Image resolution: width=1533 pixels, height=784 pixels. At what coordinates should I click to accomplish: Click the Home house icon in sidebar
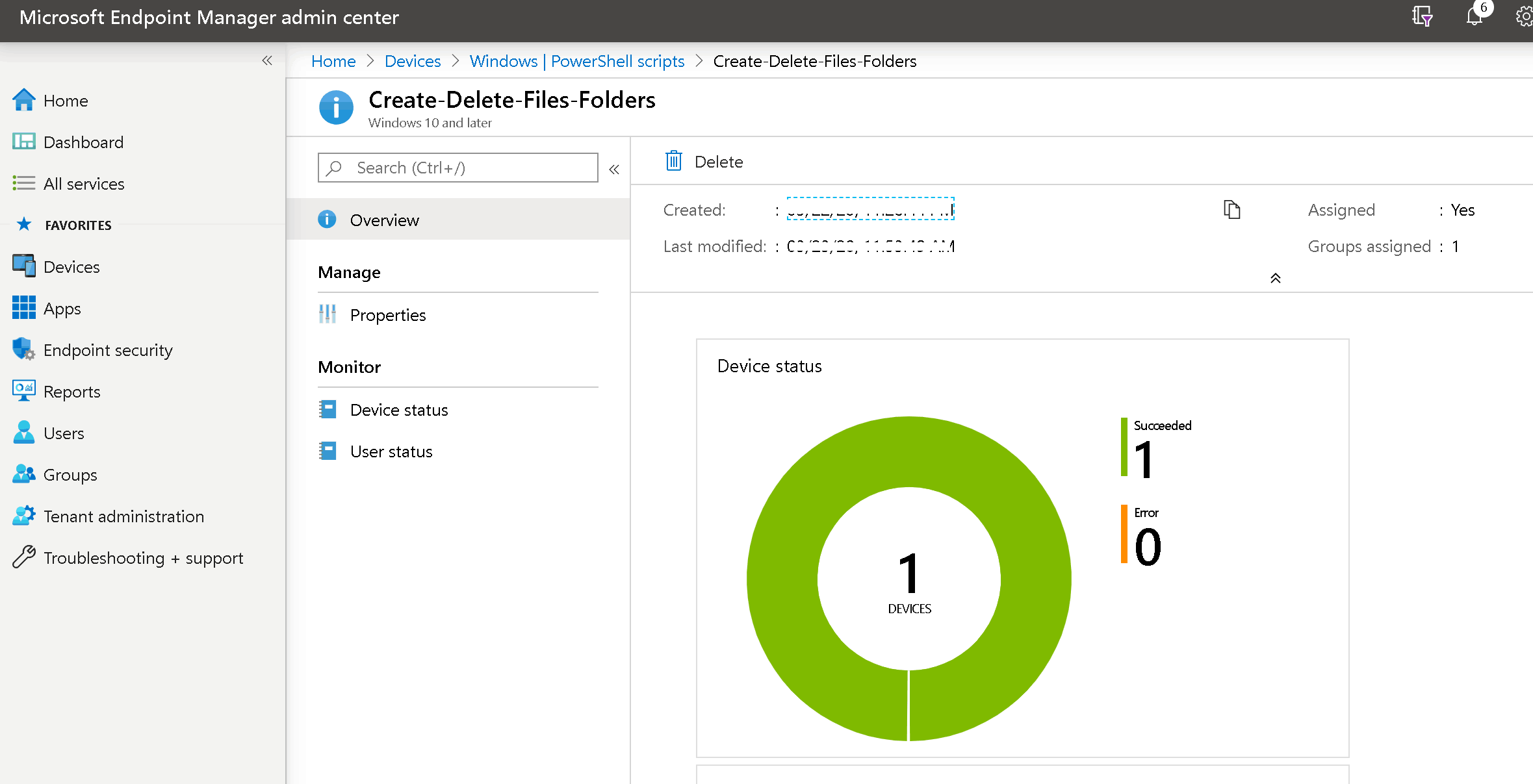(24, 100)
